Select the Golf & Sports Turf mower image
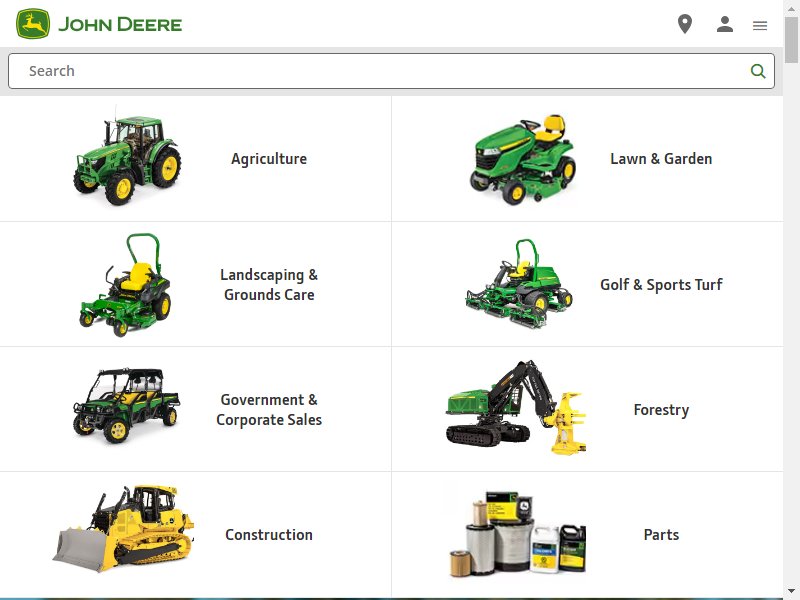Screen dimensions: 800x600 point(519,284)
